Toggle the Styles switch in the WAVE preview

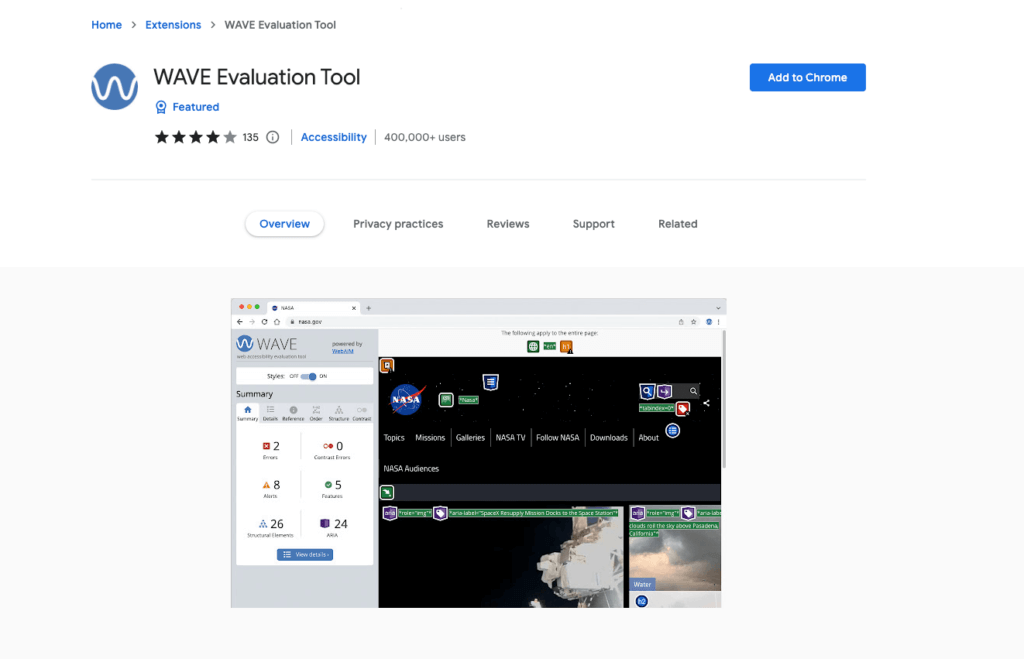pos(308,376)
